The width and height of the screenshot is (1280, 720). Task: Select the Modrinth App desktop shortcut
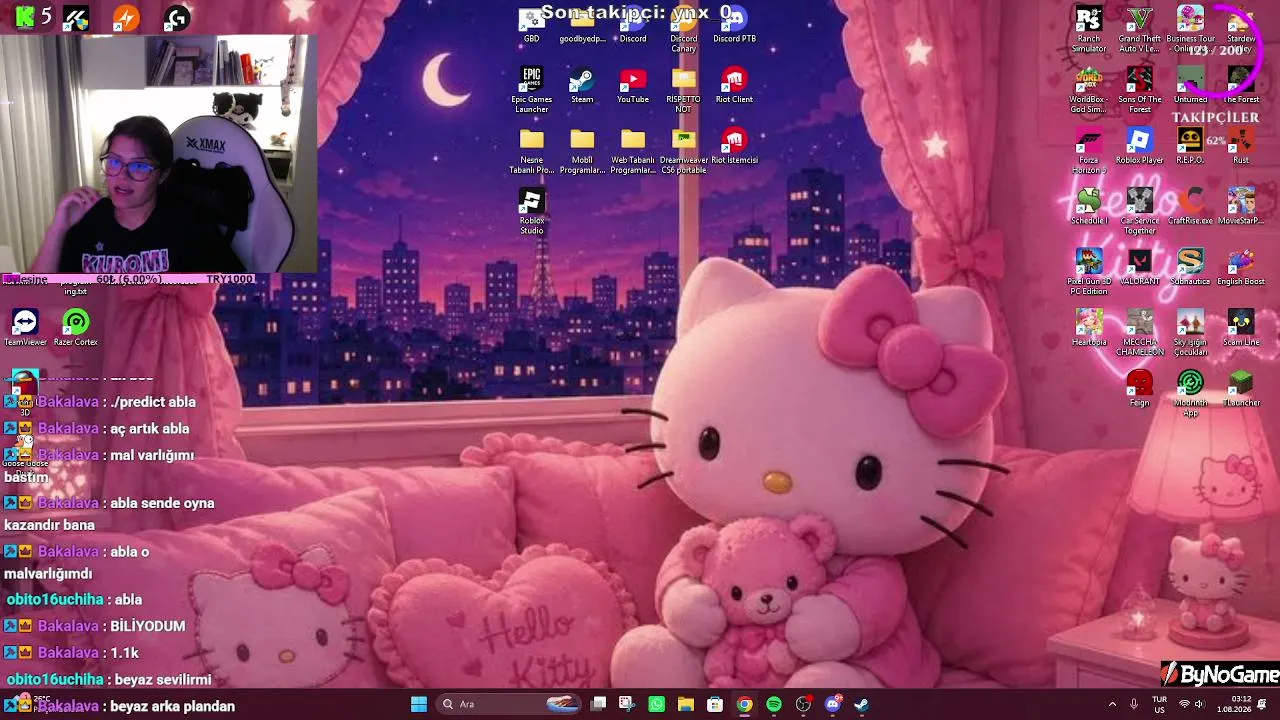(1190, 394)
